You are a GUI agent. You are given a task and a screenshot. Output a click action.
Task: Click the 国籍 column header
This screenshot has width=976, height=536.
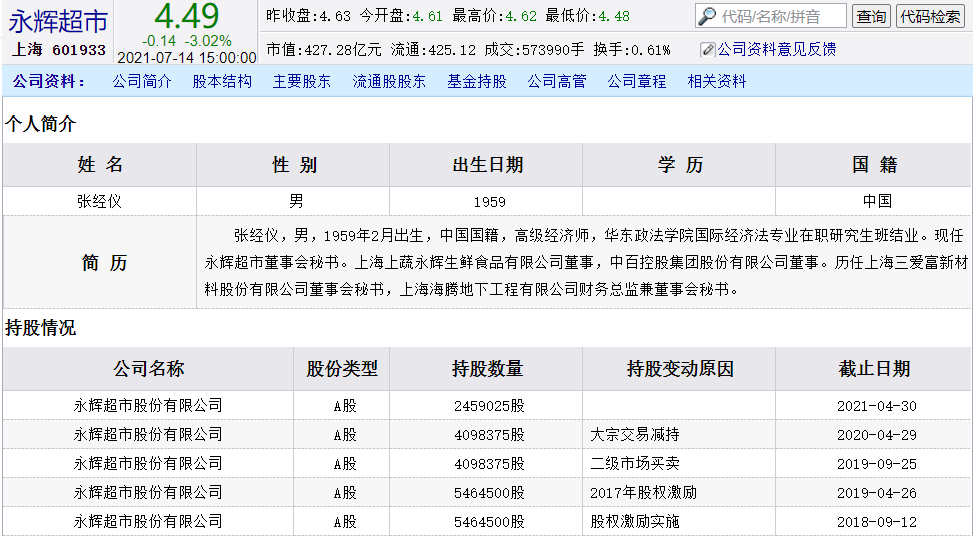[875, 165]
